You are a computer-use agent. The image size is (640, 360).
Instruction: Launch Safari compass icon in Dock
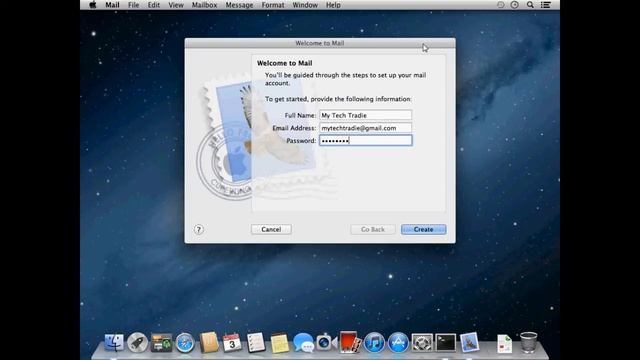tap(185, 342)
